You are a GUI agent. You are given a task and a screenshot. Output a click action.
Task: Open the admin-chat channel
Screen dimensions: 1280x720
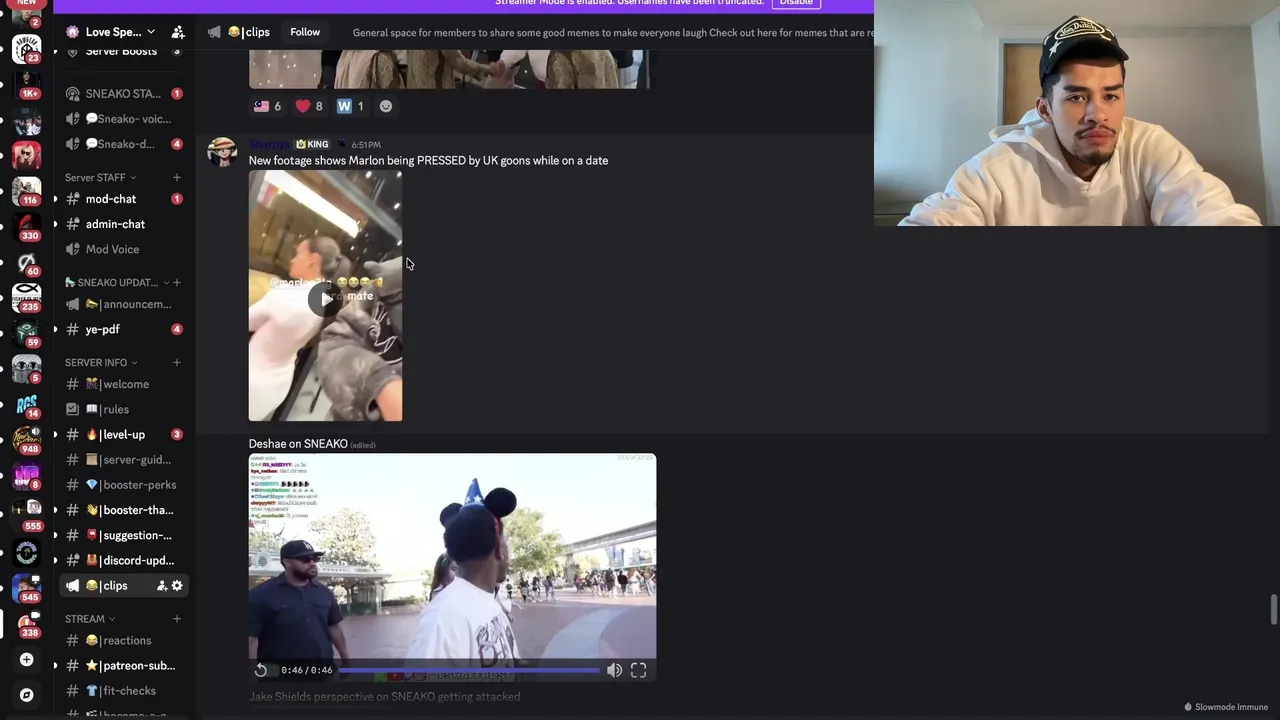(x=124, y=224)
